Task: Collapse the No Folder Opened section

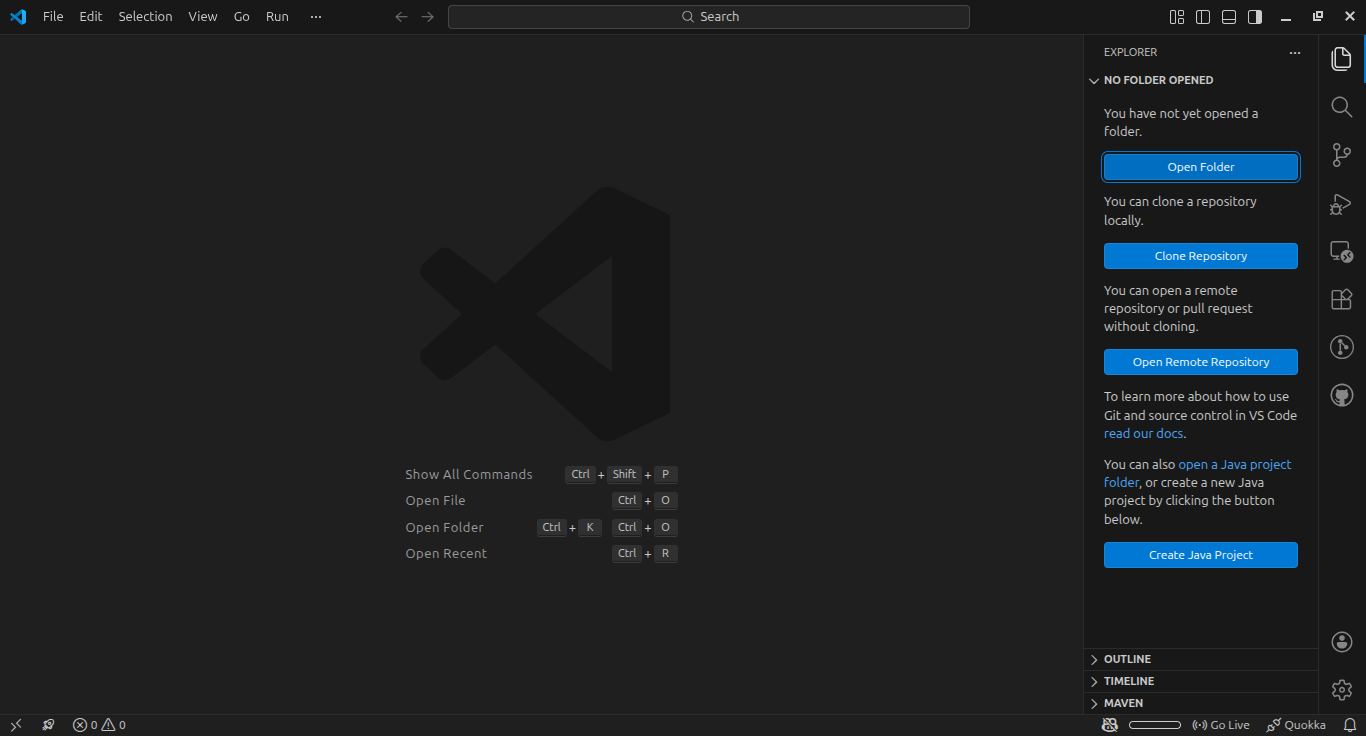Action: (1201, 80)
